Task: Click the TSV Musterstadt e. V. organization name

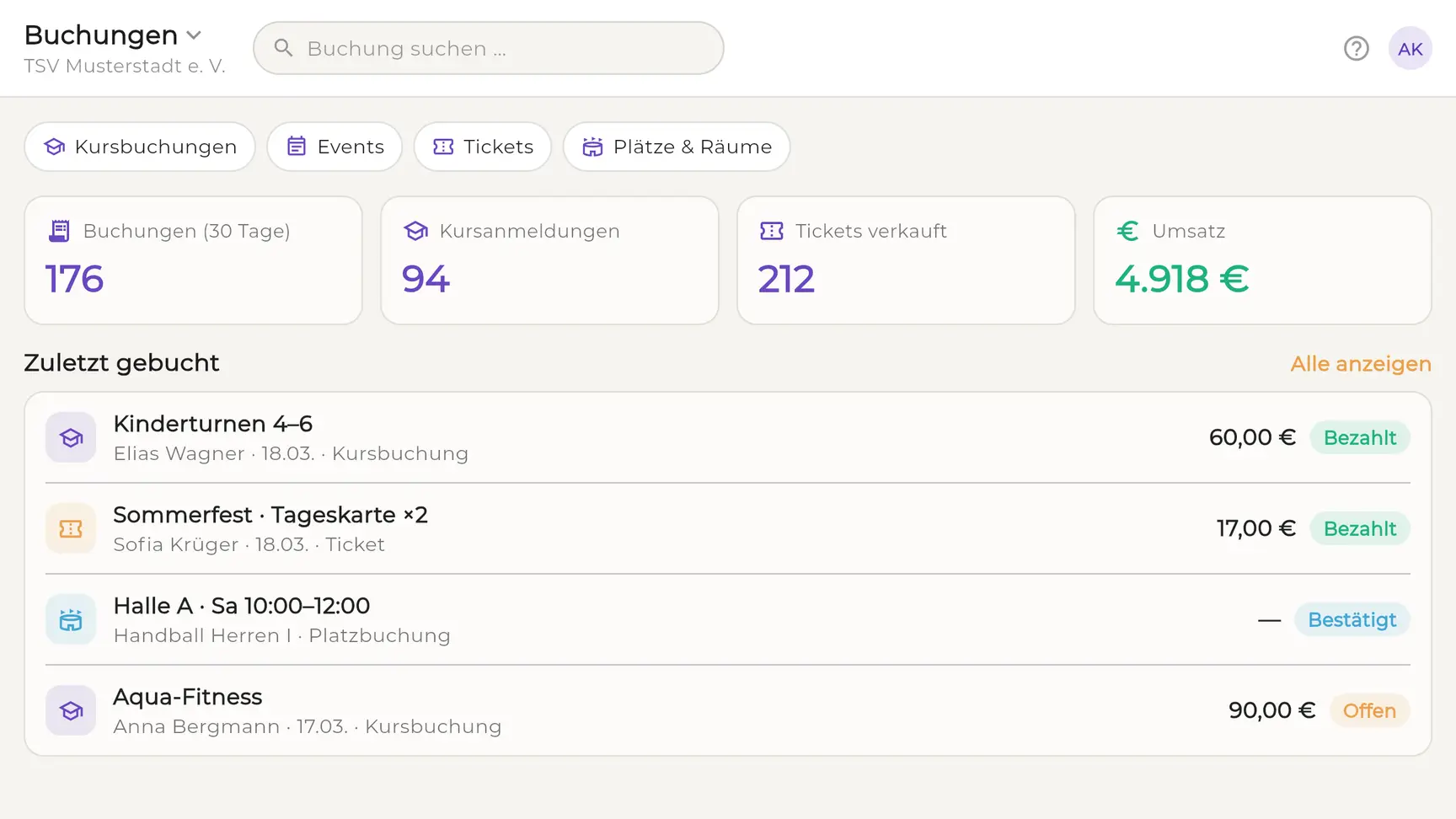Action: pyautogui.click(x=125, y=67)
